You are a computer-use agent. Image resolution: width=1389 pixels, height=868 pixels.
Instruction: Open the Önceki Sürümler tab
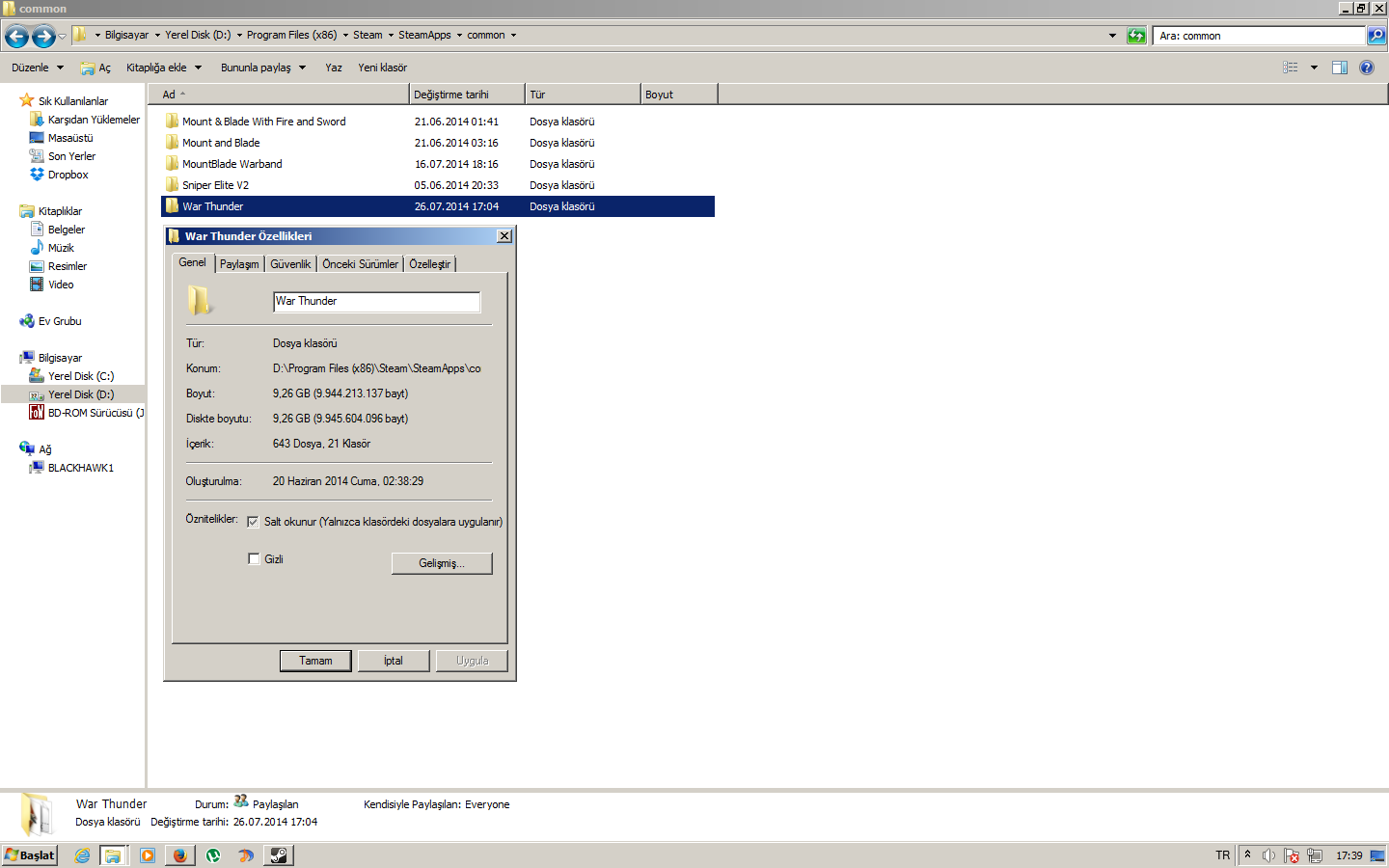click(360, 264)
